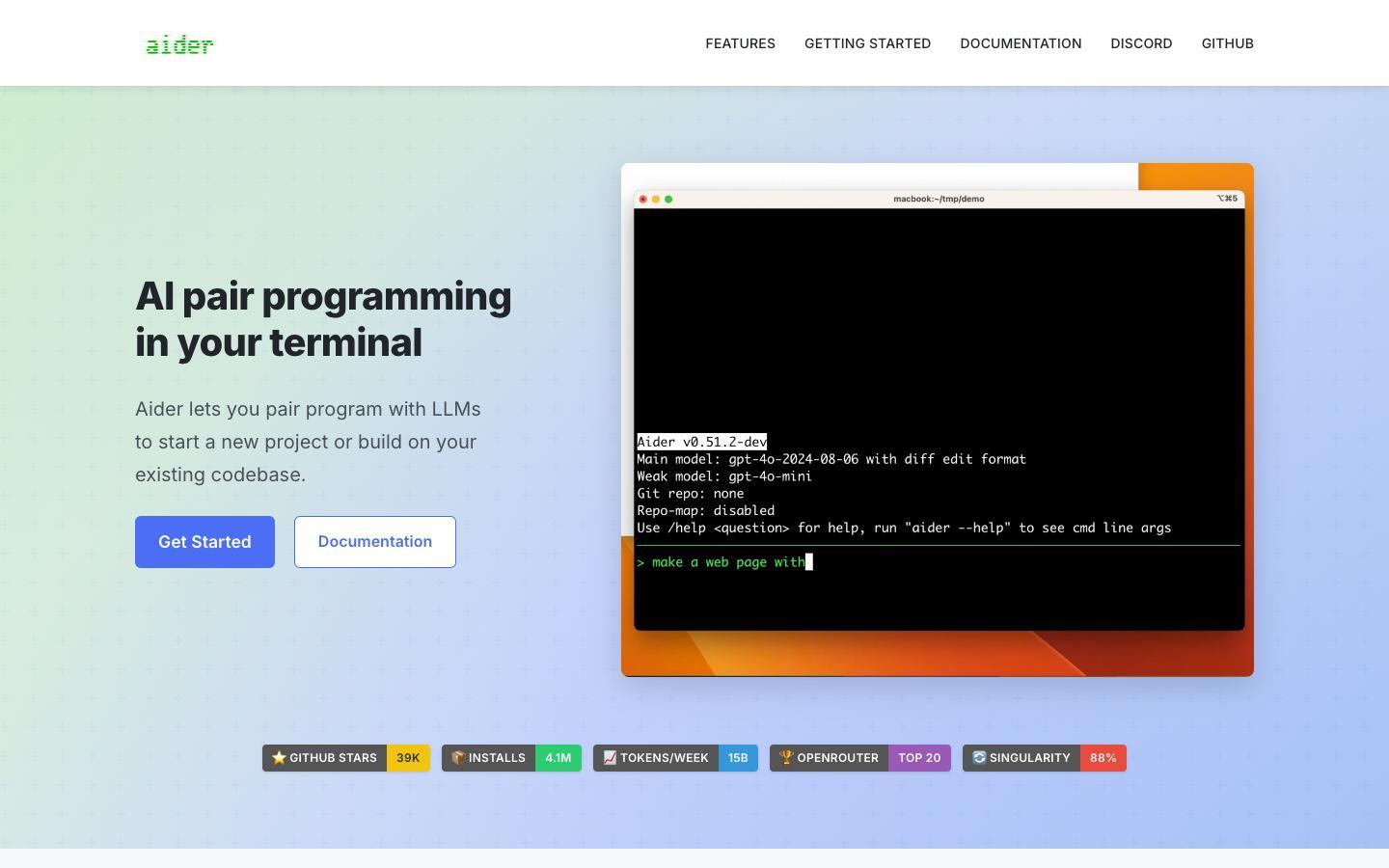Click the aider logo
The width and height of the screenshot is (1389, 868).
[x=179, y=44]
